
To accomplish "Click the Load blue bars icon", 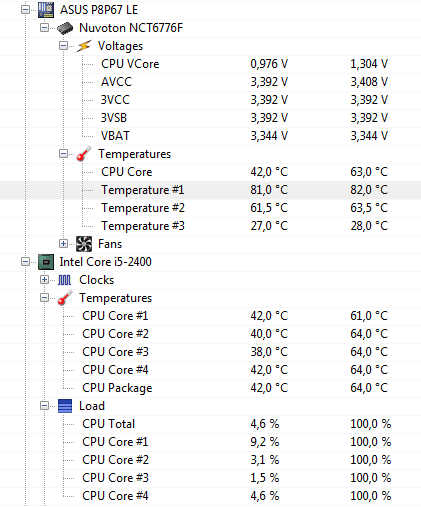I will [x=65, y=406].
